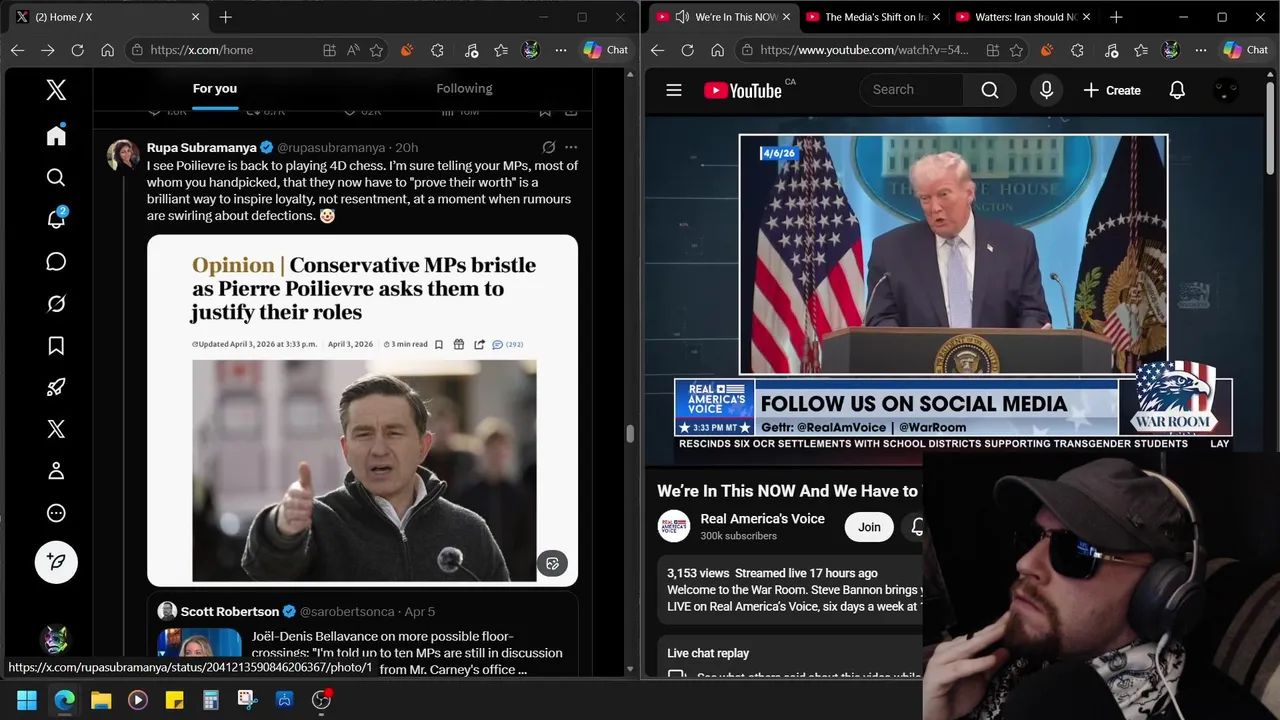
Task: Click YouTube search magnifier button
Action: [x=990, y=90]
